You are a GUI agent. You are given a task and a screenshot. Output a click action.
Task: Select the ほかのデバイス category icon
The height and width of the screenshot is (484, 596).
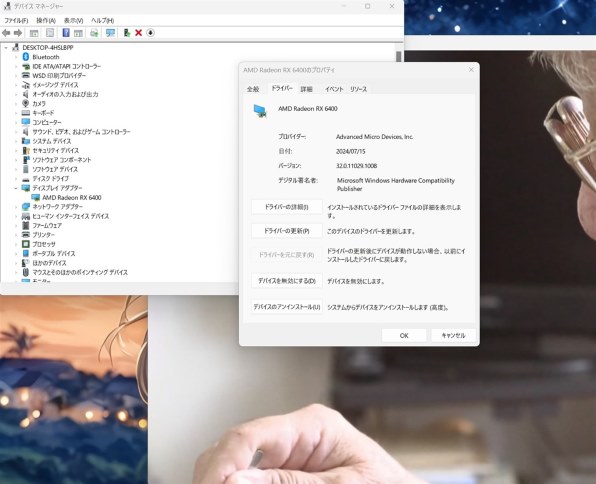tap(25, 263)
